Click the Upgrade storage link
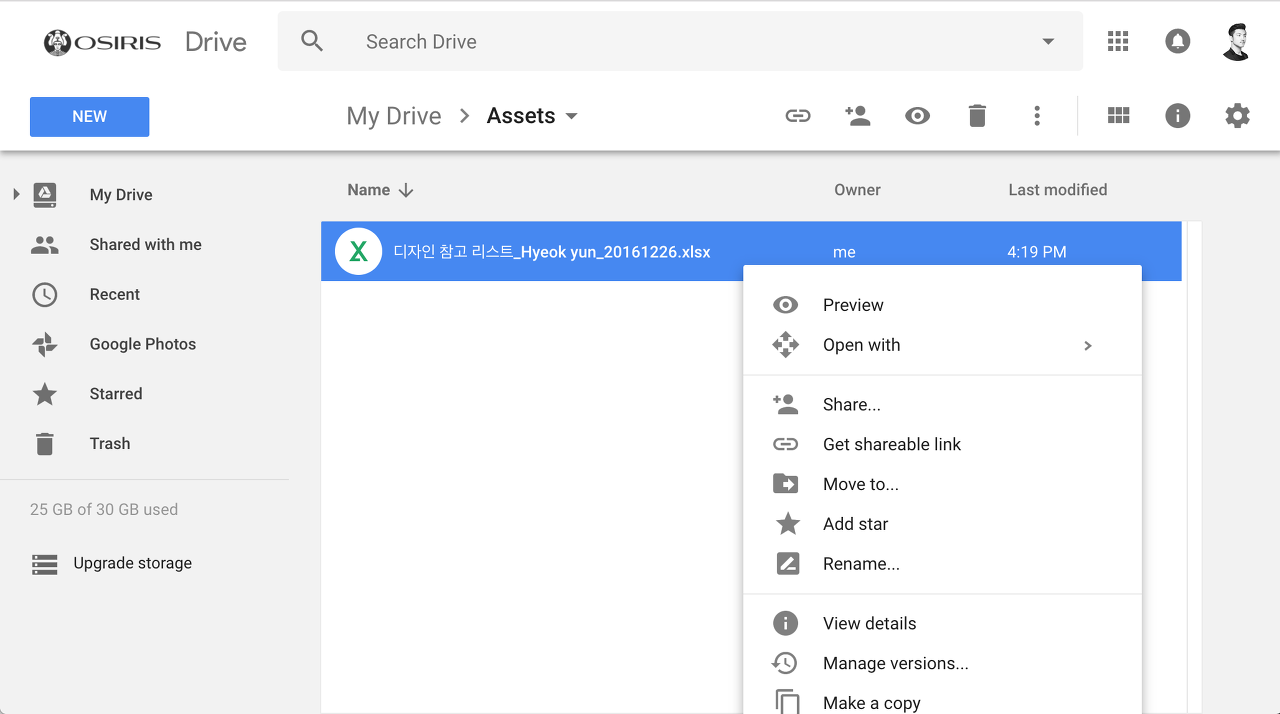The width and height of the screenshot is (1280, 714). (x=132, y=563)
